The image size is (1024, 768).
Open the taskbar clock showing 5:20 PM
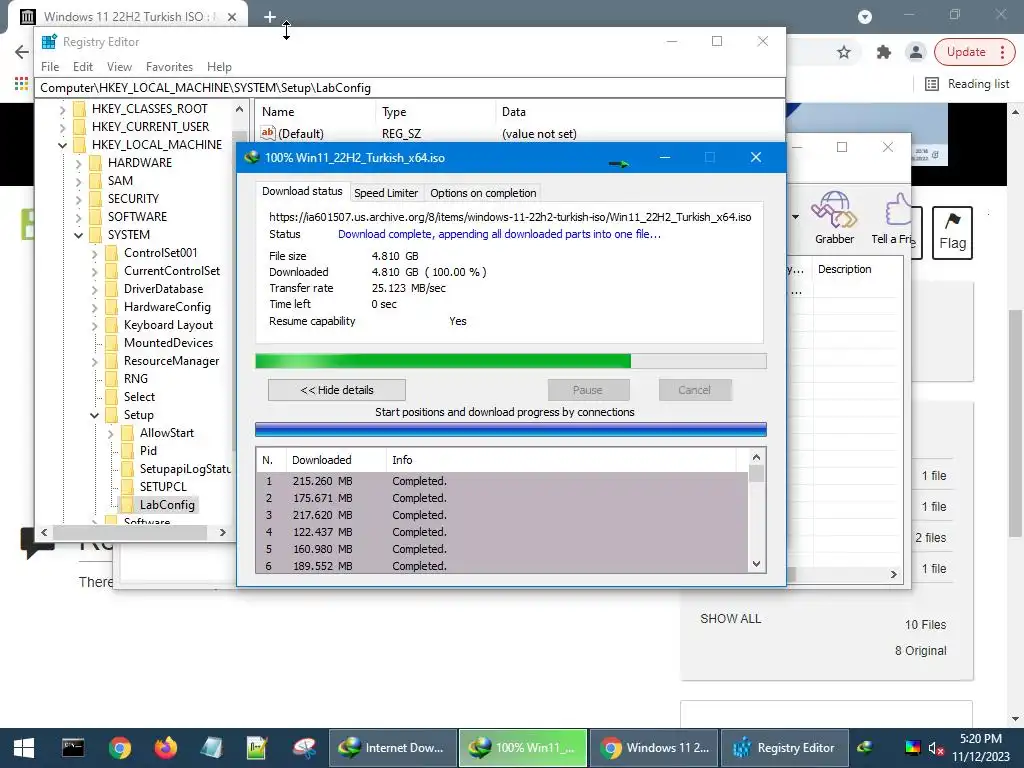click(x=980, y=748)
